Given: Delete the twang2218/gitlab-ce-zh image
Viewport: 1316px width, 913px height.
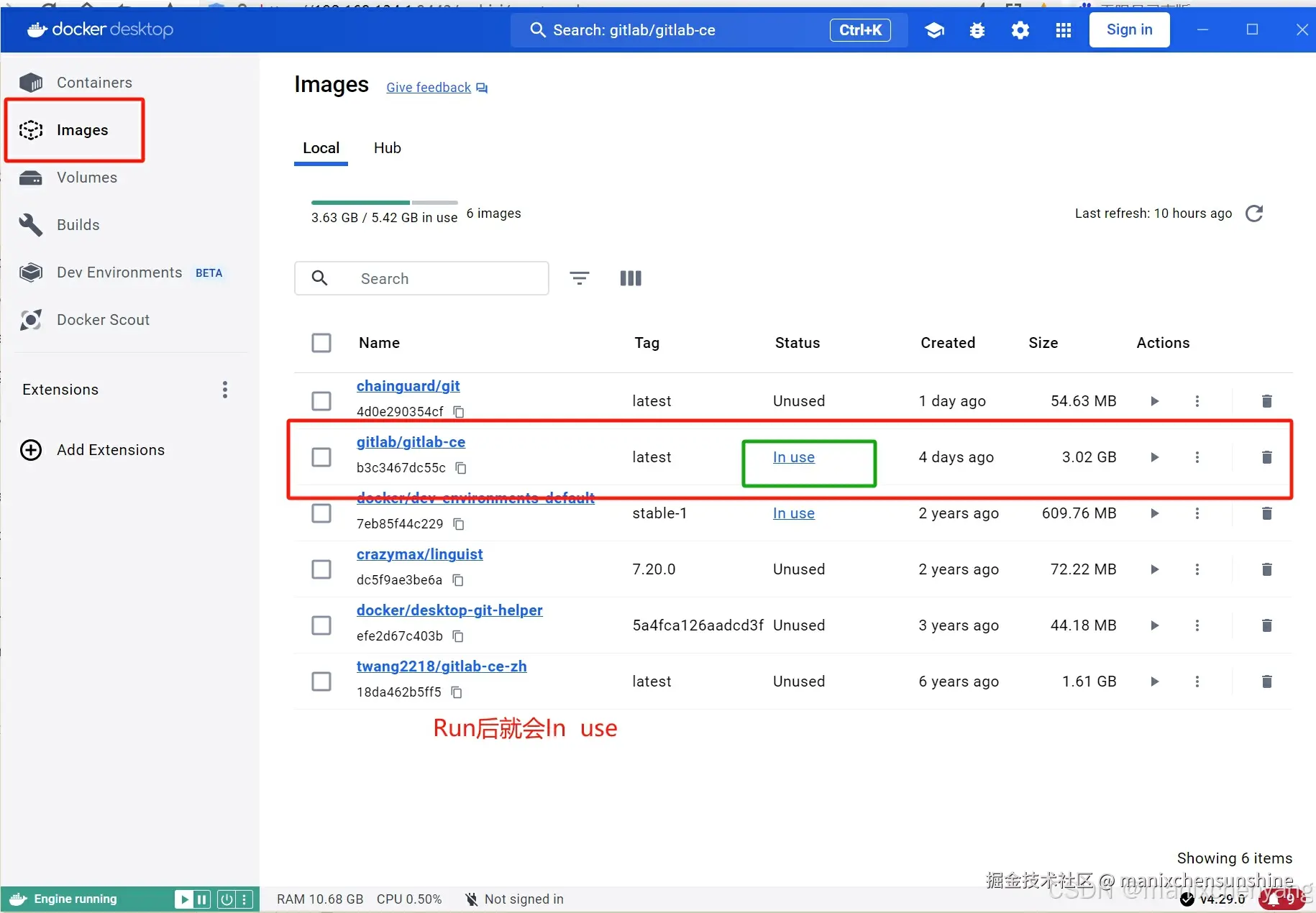Looking at the screenshot, I should point(1267,682).
